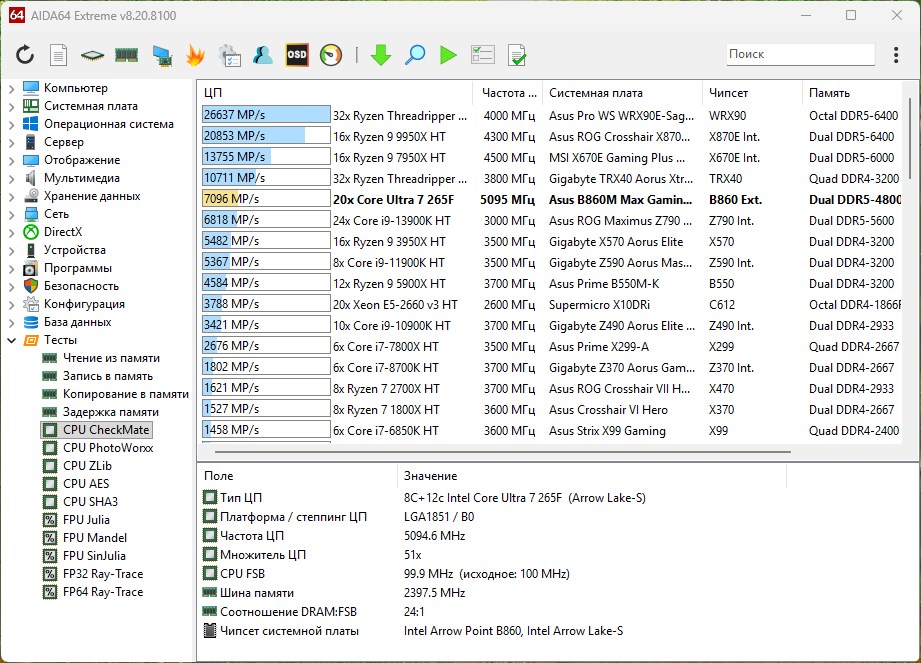921x663 pixels.
Task: Click the CPU chip toolbar icon
Action: tap(93, 55)
